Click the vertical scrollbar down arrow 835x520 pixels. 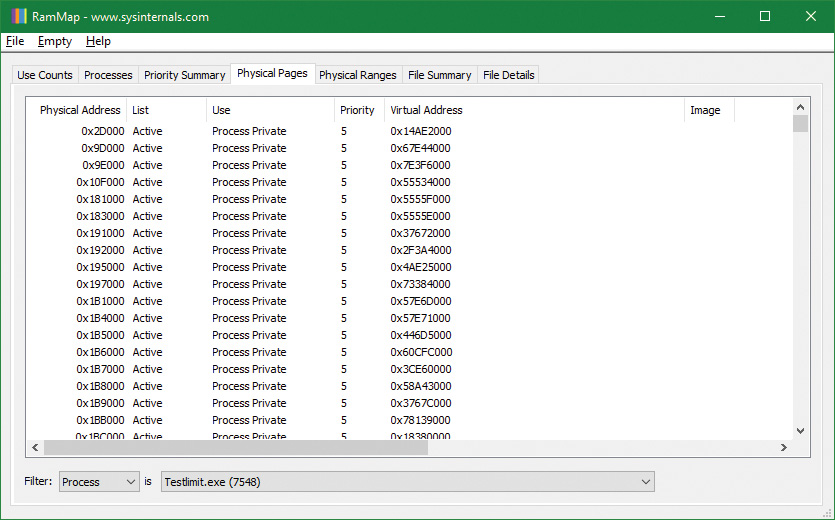(800, 430)
